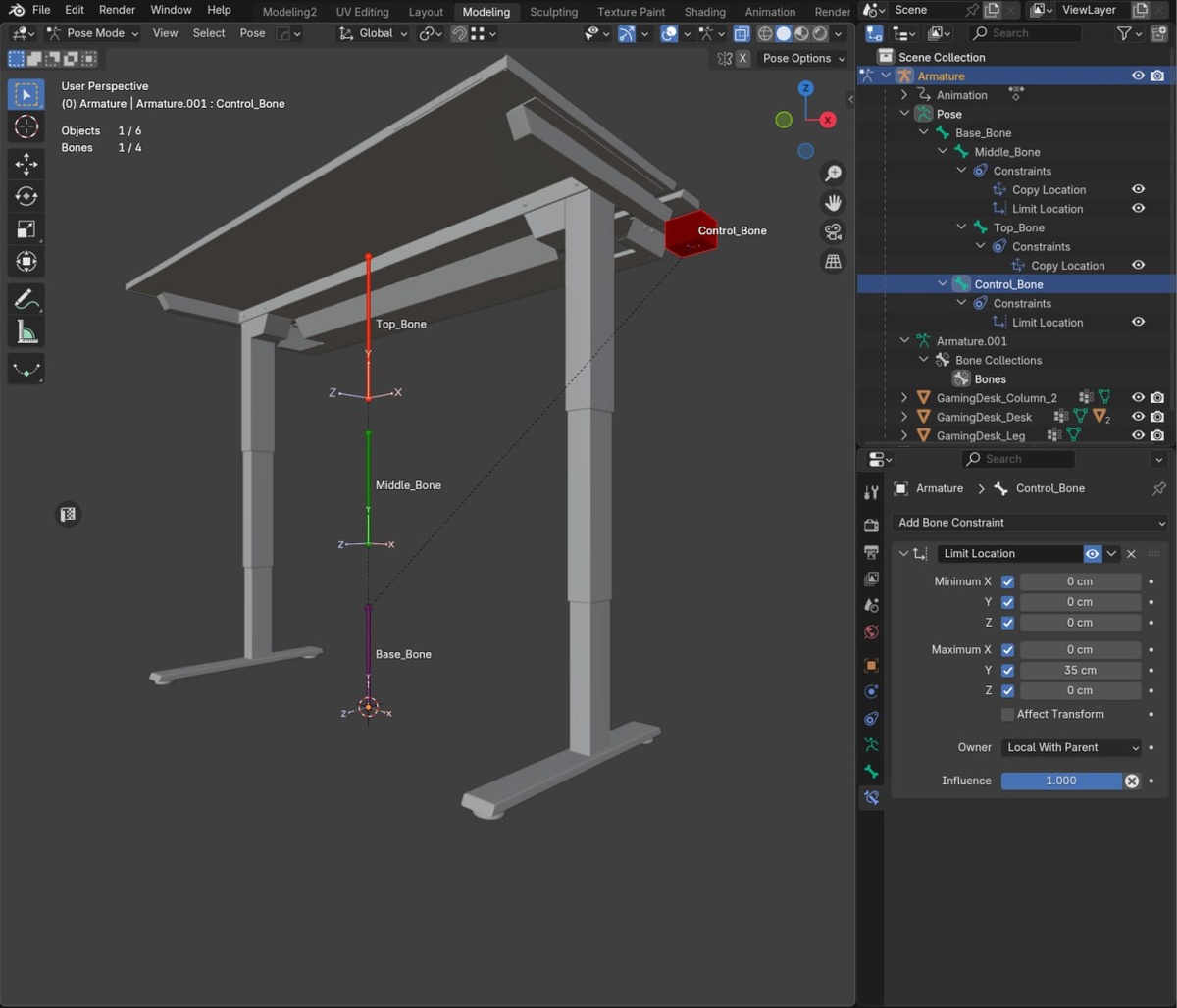Toggle Minimum X limit checkbox
The height and width of the screenshot is (1008, 1177).
click(1007, 581)
